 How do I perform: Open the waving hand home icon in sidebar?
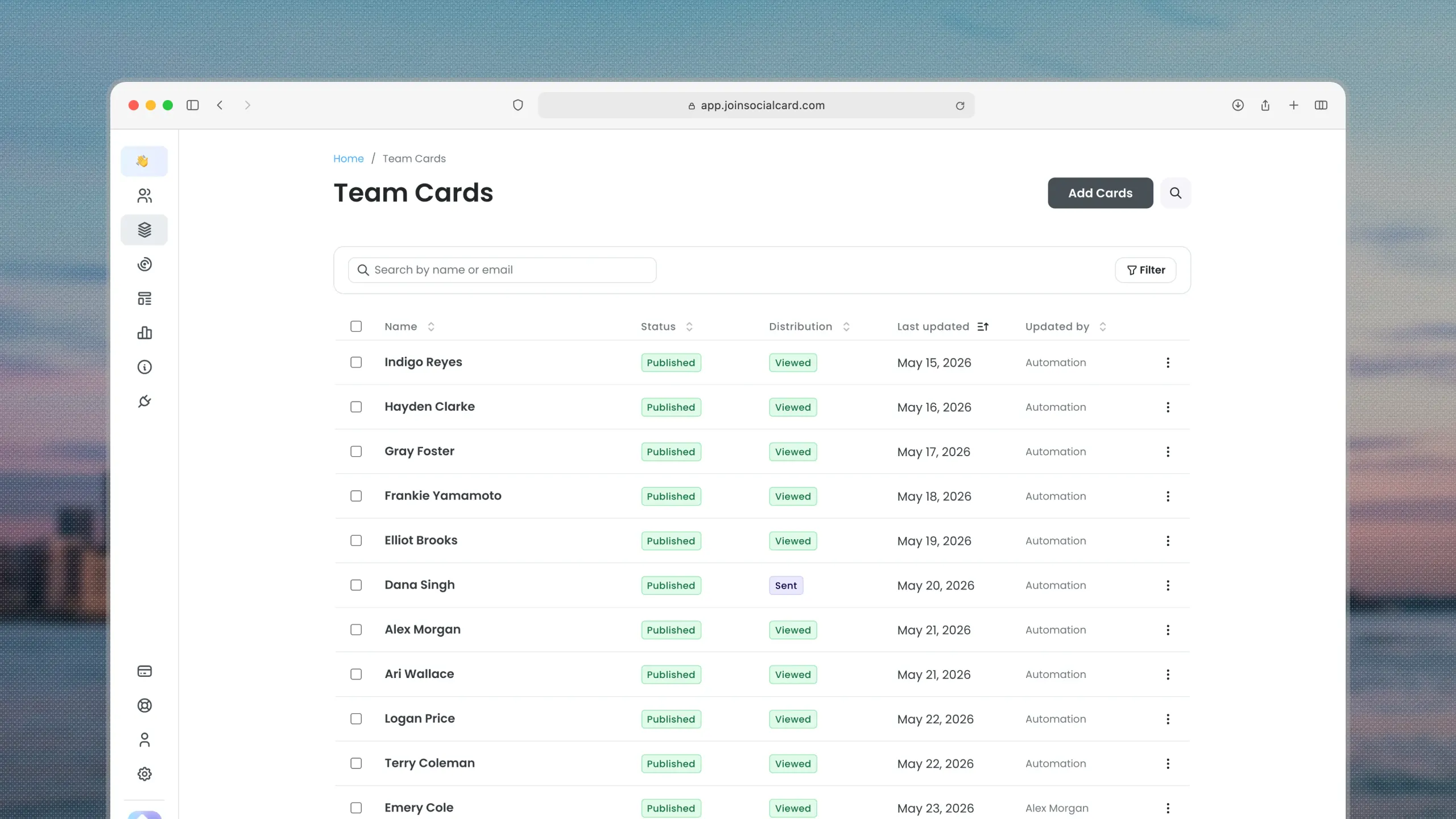(144, 162)
